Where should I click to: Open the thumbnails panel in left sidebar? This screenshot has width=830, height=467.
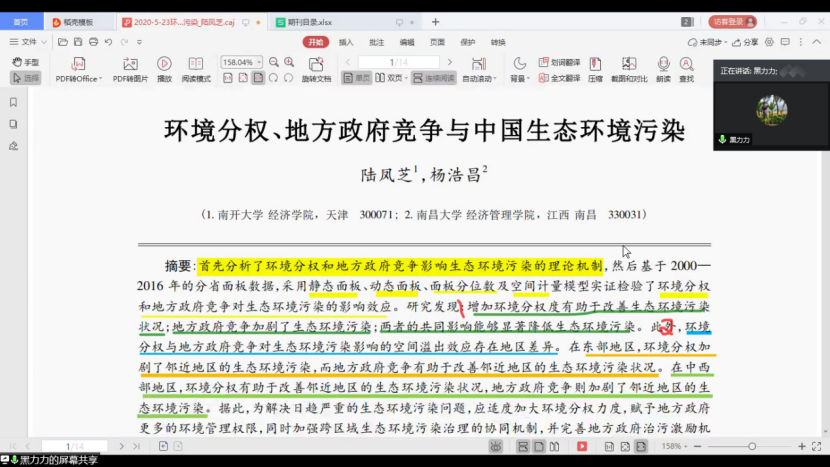coord(13,124)
